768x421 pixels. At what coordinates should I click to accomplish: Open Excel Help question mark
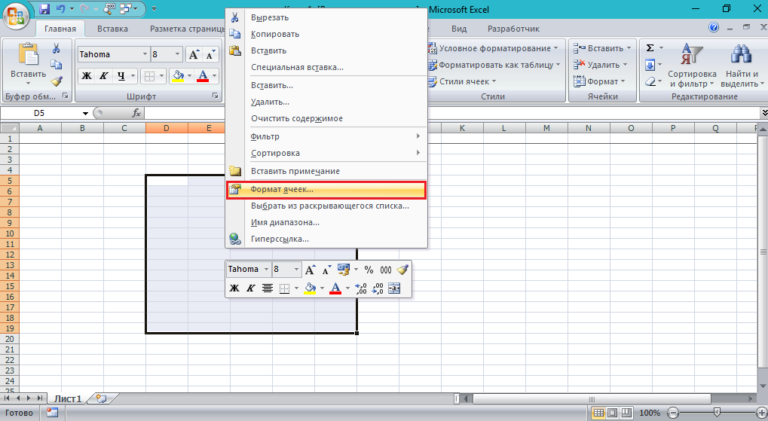pyautogui.click(x=714, y=27)
